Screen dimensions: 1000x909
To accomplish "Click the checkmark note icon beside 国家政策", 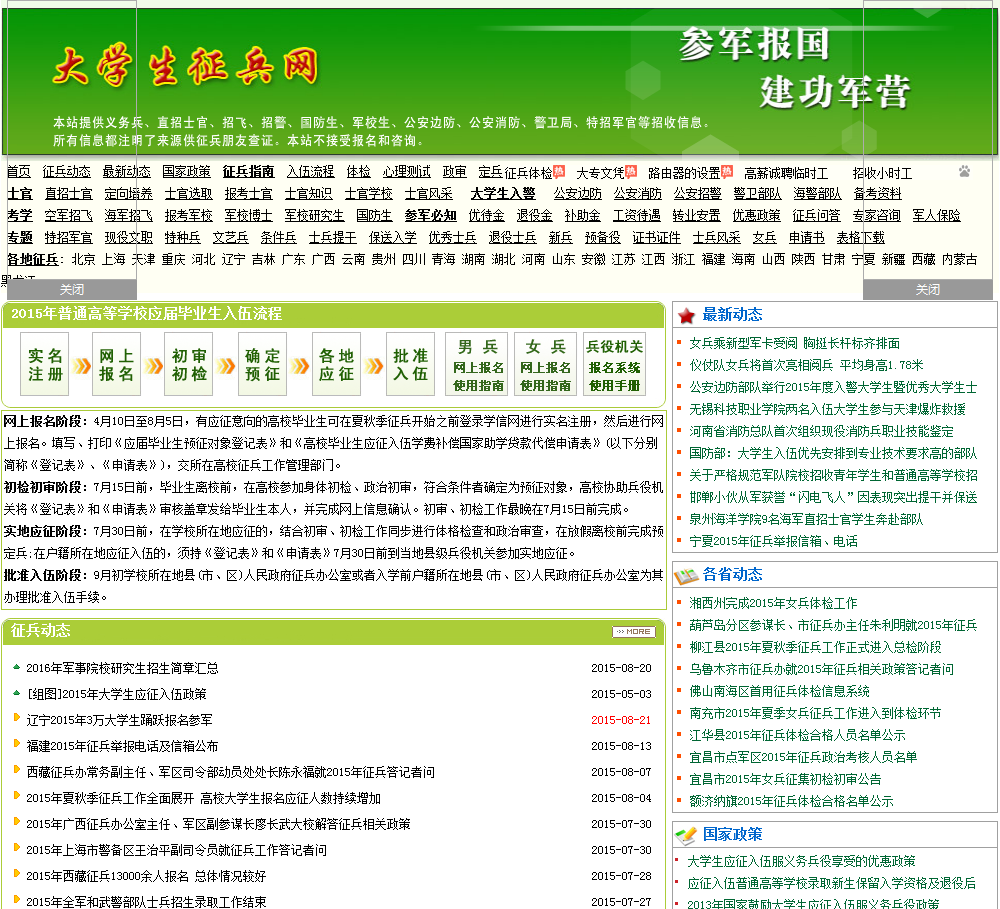I will pyautogui.click(x=686, y=835).
